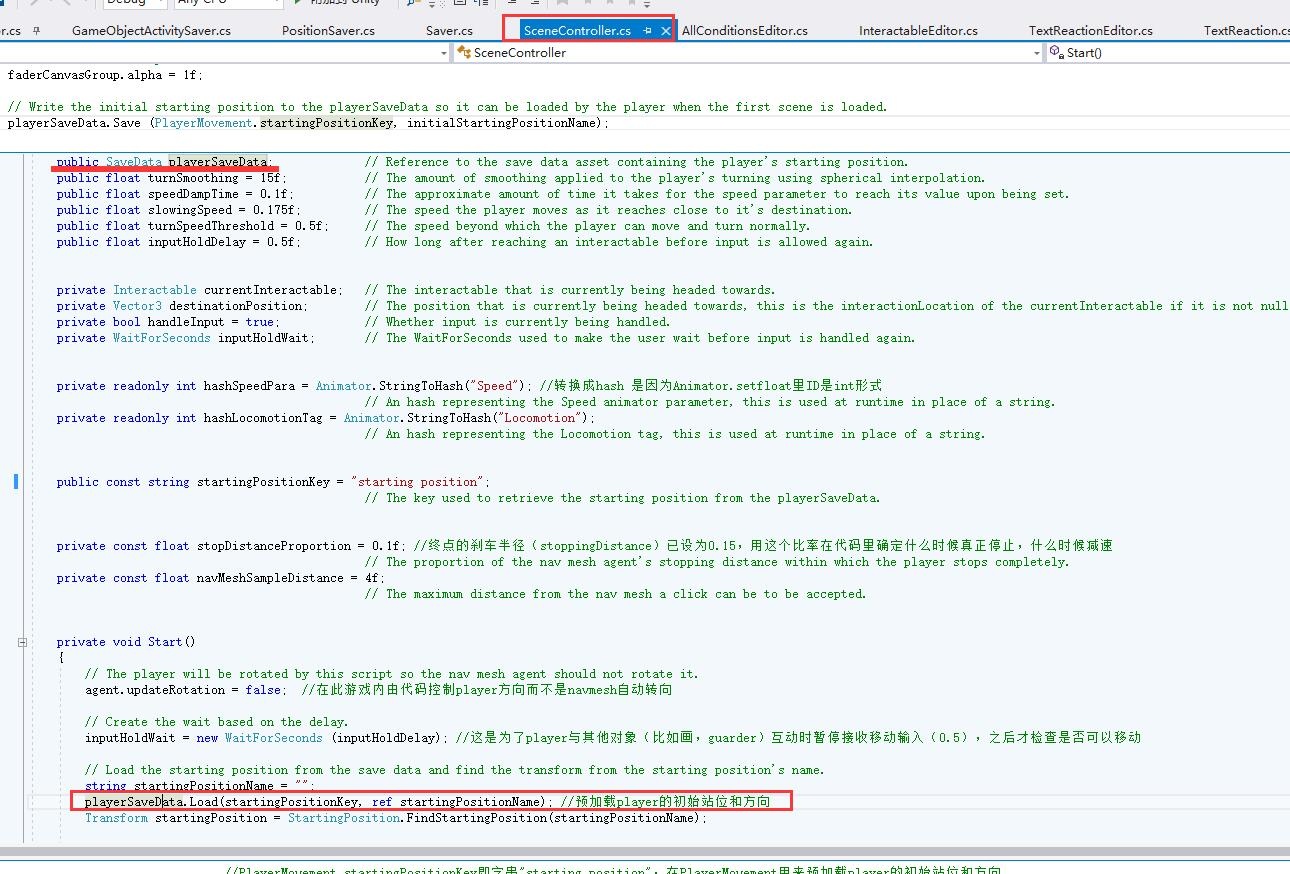Click the startingPositionKey constant declaration
The height and width of the screenshot is (874, 1290).
click(x=263, y=482)
